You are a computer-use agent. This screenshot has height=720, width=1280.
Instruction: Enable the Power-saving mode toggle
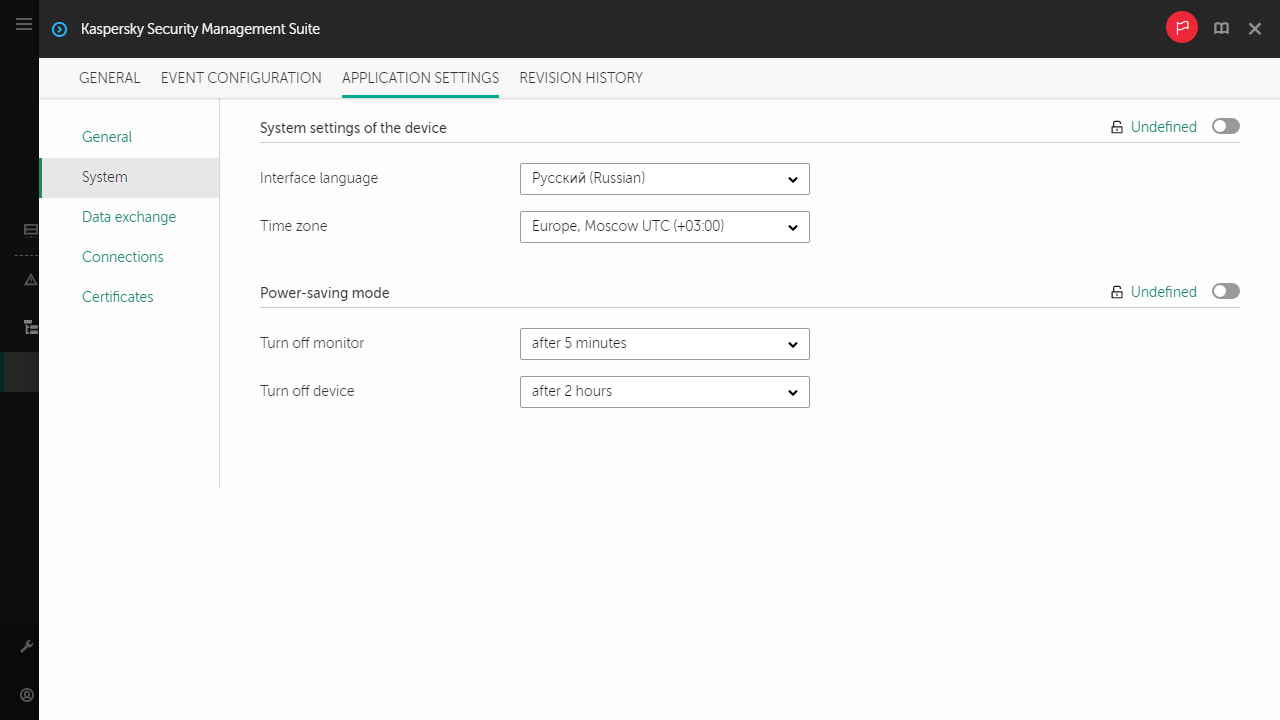click(1225, 291)
